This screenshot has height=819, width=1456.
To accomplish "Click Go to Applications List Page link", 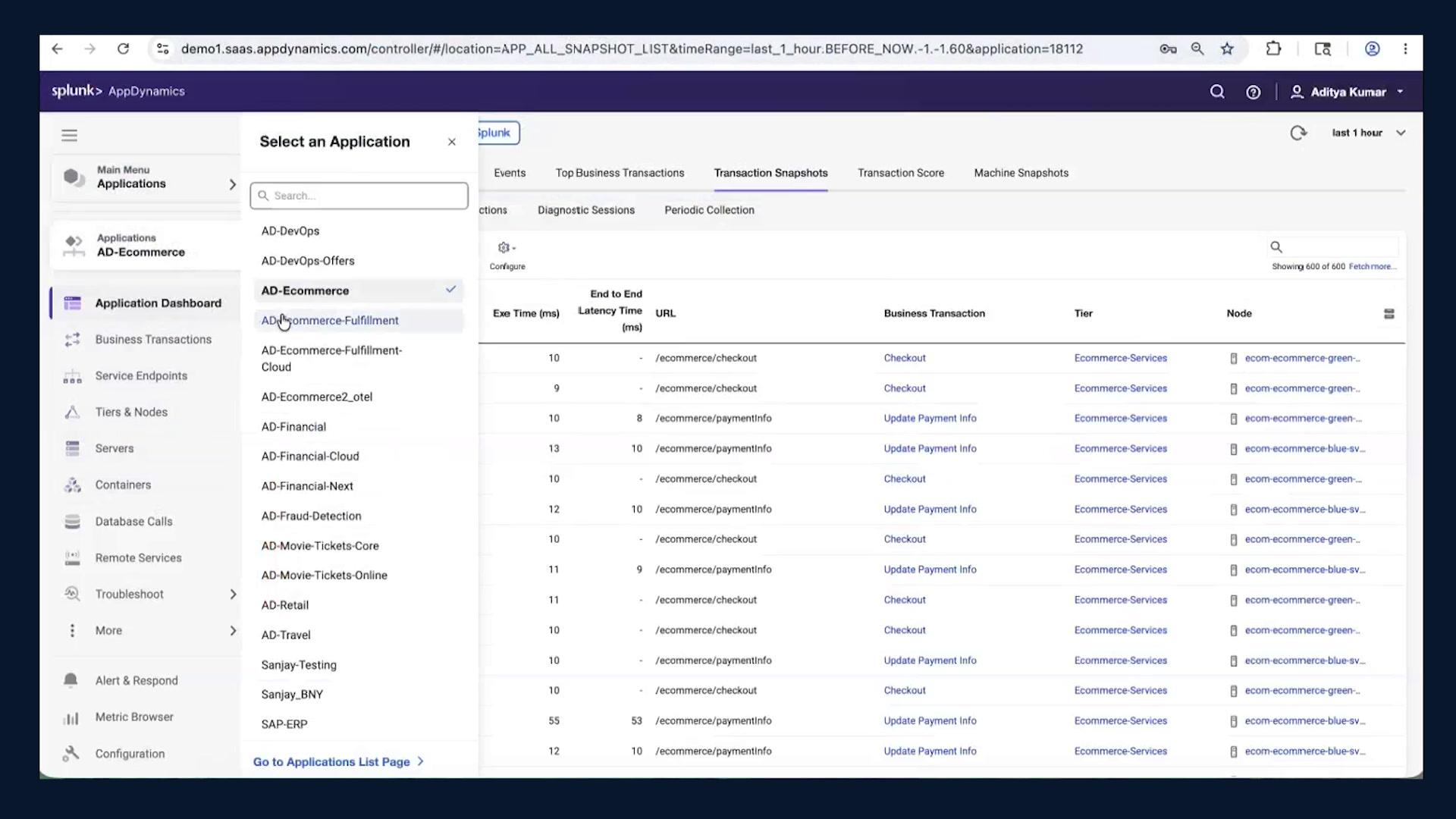I will (338, 761).
